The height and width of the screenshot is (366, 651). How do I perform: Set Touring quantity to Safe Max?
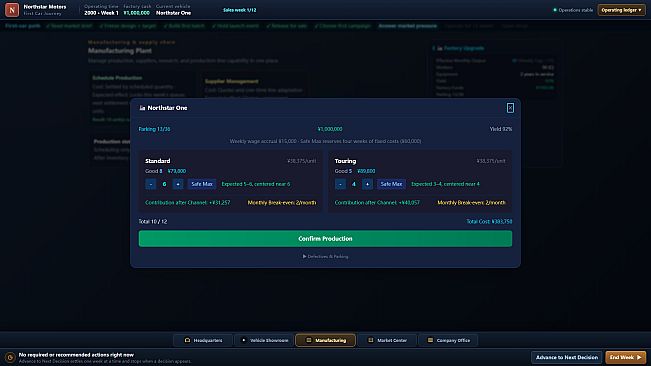tap(391, 184)
